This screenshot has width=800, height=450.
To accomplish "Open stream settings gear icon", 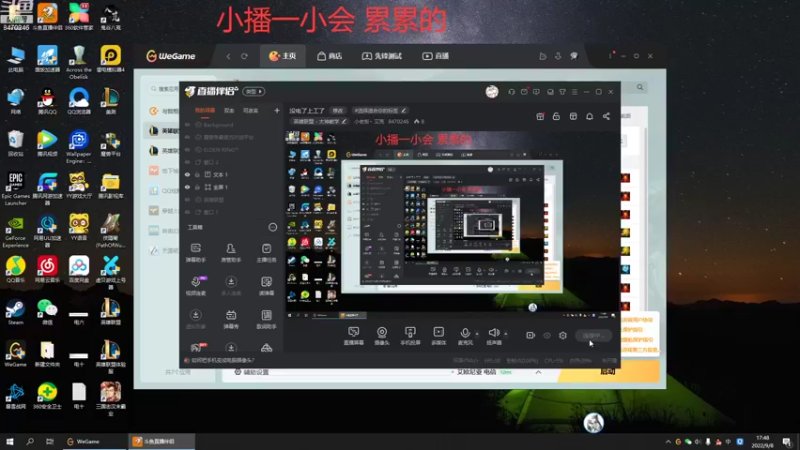I will [563, 335].
